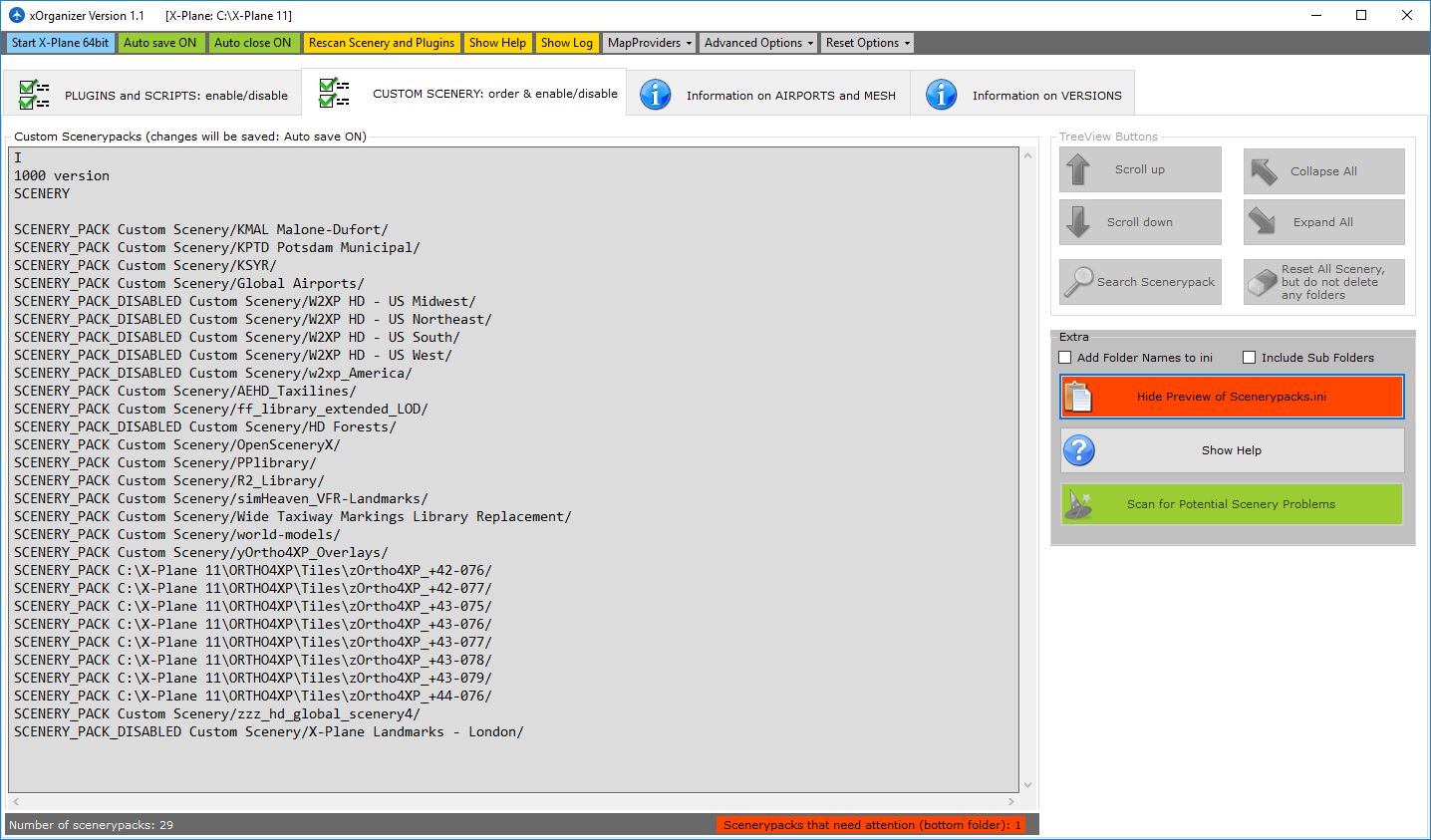
Task: Click the Scroll down arrow icon
Action: (x=1078, y=221)
